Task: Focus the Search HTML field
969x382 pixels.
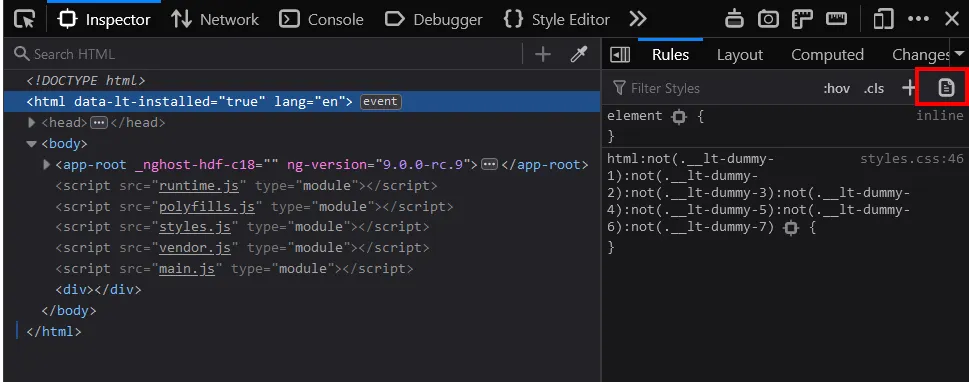Action: coord(266,54)
